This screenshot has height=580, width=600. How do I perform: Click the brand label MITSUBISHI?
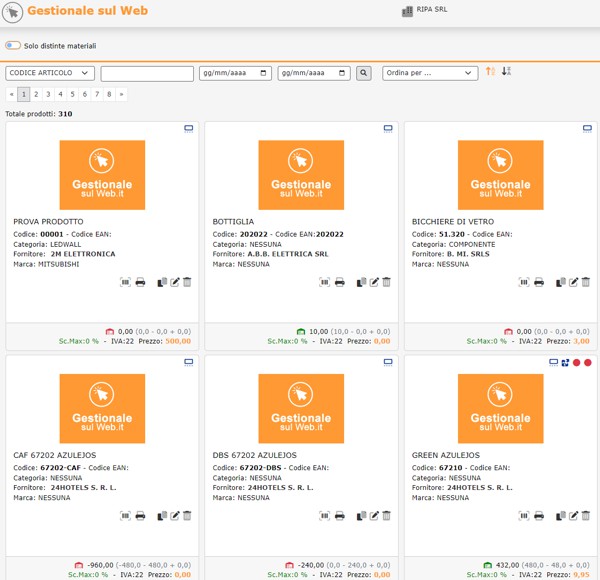point(59,264)
